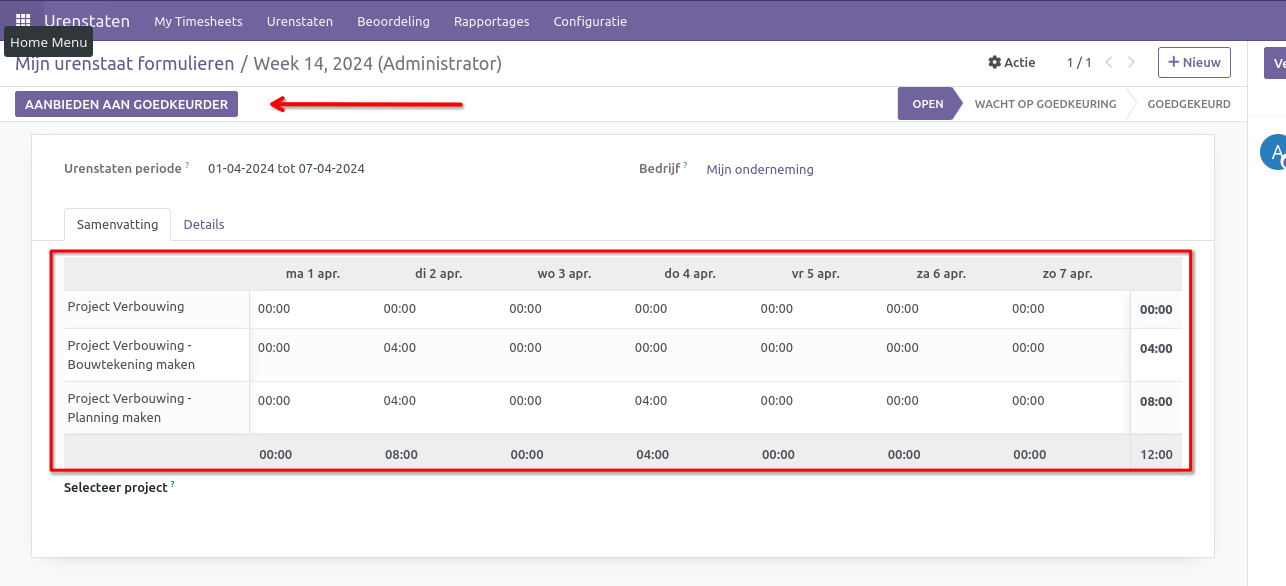Click the user avatar in chatter panel
The image size is (1286, 586).
[1273, 152]
